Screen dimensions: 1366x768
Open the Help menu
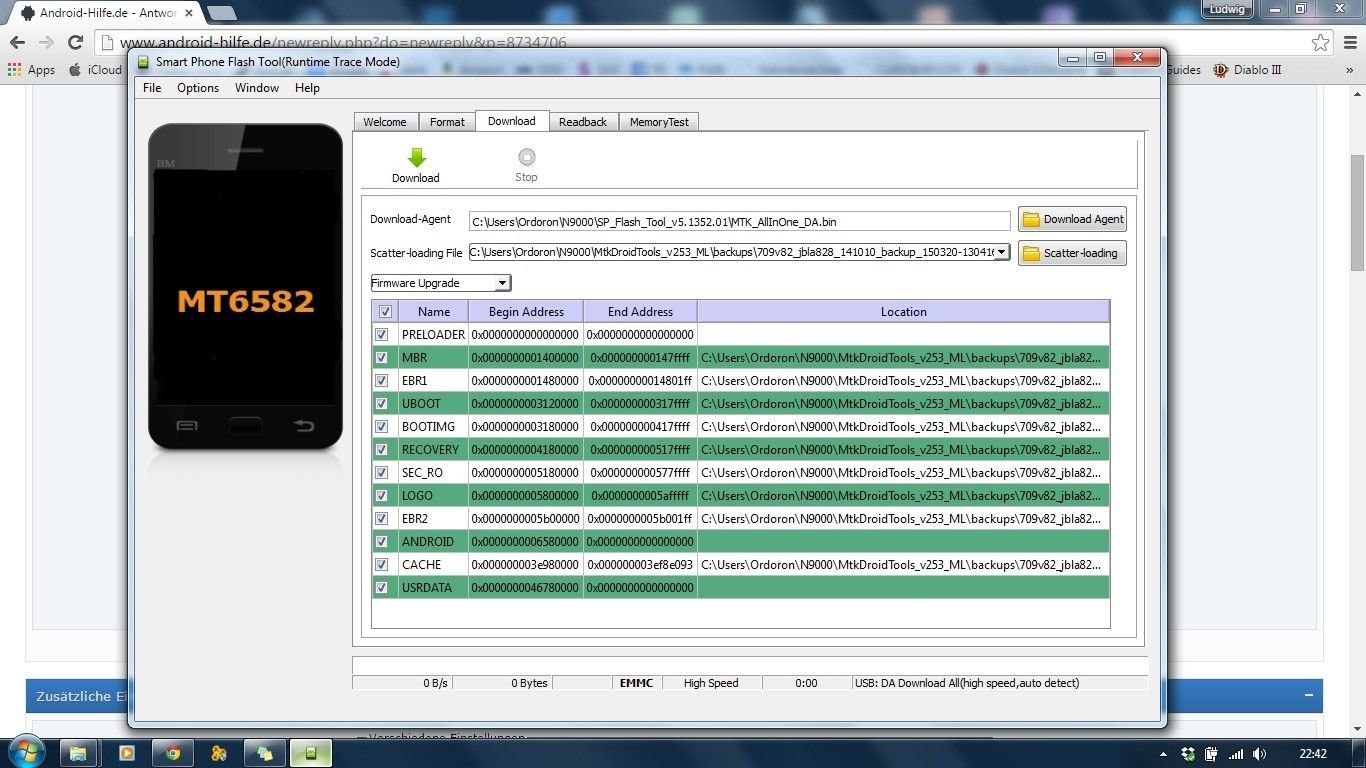(307, 88)
